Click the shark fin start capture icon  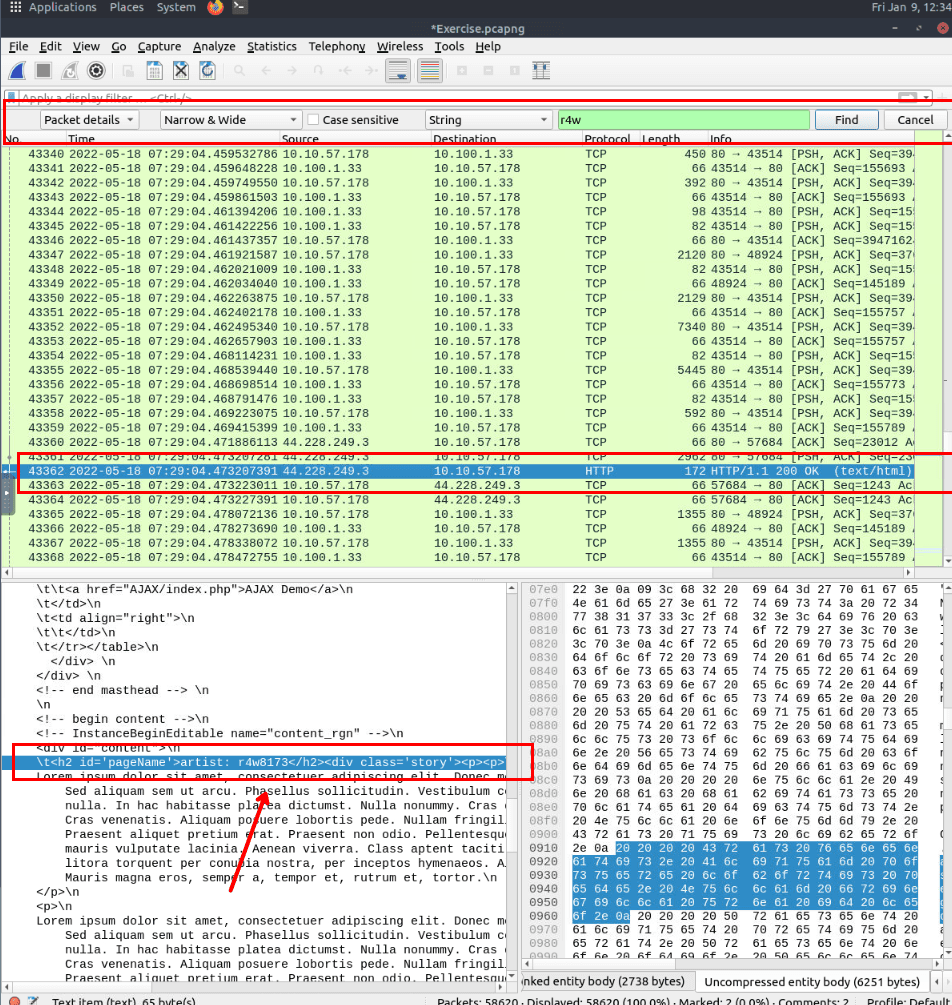pyautogui.click(x=17, y=71)
